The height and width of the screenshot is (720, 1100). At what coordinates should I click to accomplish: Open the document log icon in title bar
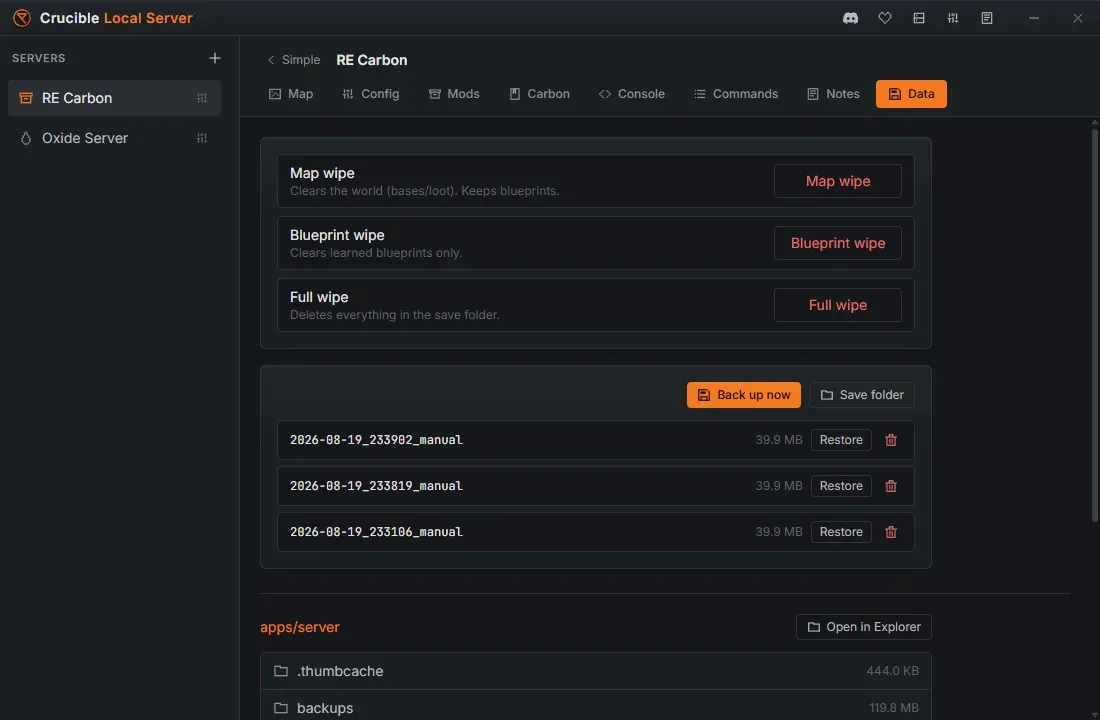(987, 18)
